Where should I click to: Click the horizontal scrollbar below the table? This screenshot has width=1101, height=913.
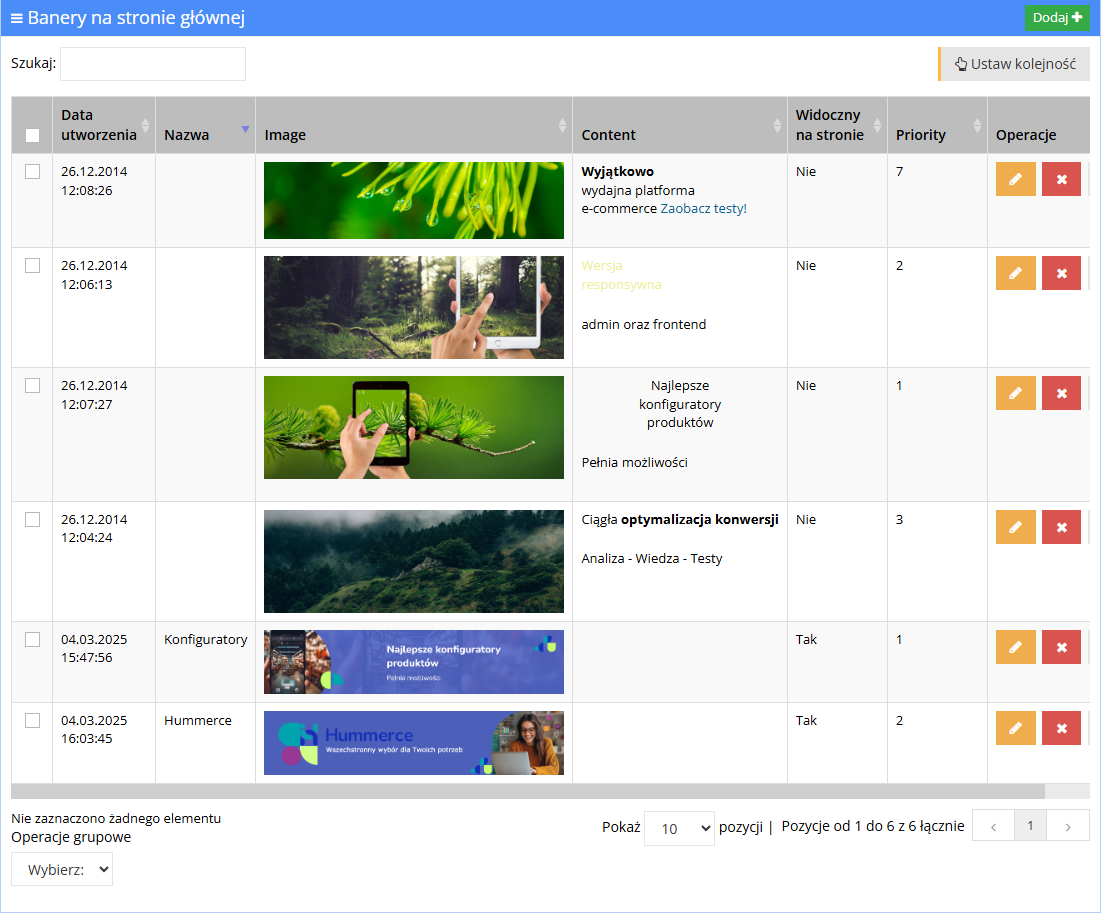pyautogui.click(x=528, y=792)
